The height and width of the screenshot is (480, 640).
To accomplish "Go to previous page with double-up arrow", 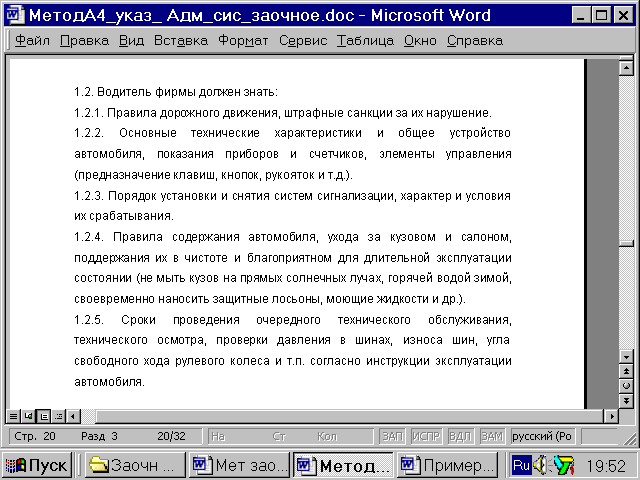I will [626, 371].
